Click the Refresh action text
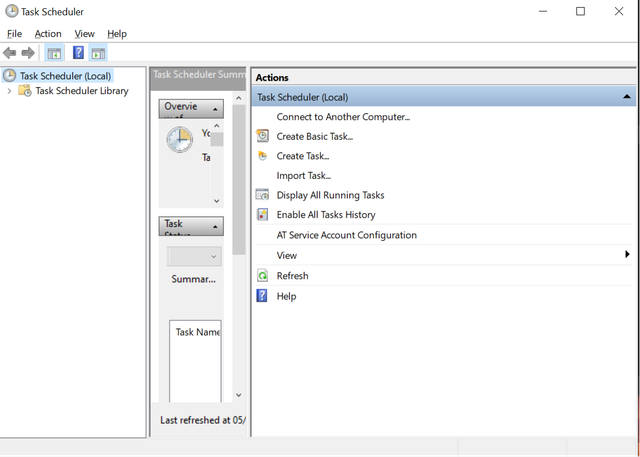This screenshot has width=640, height=457. coord(292,276)
